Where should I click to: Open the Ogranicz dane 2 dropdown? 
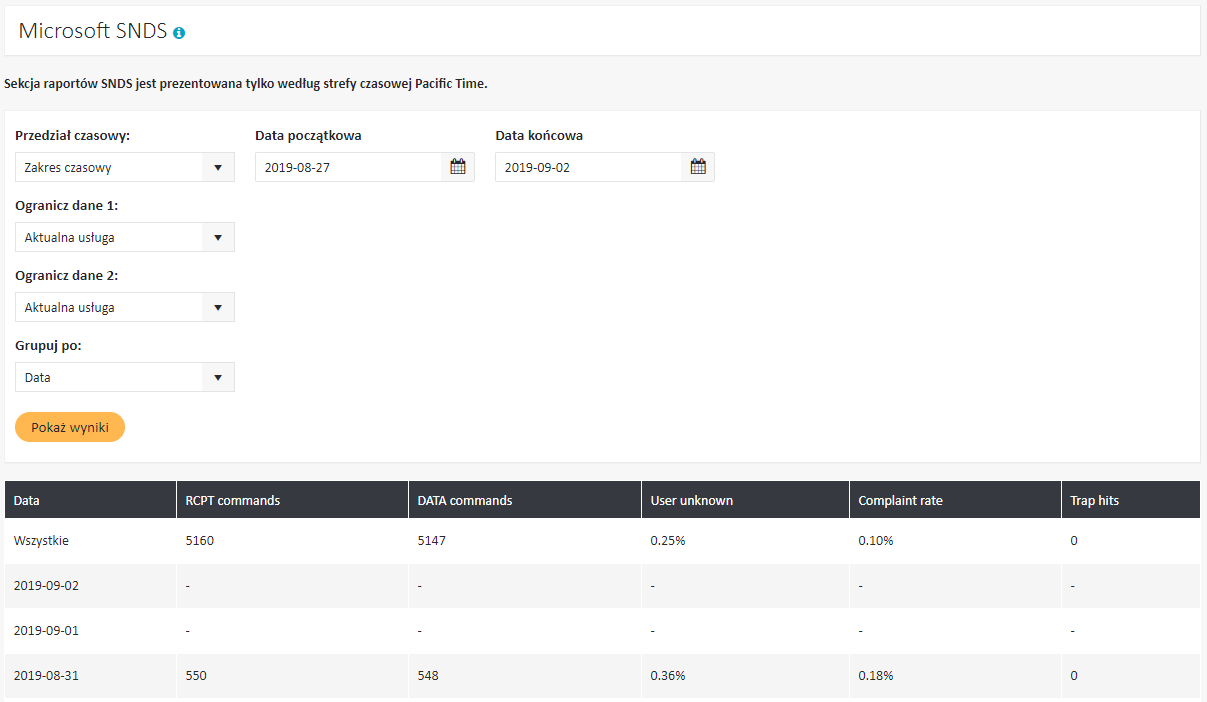(x=125, y=307)
